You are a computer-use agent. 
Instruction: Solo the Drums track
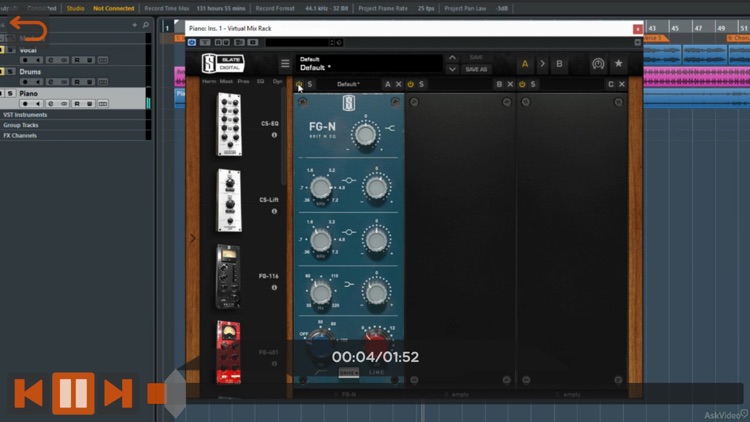[11, 72]
